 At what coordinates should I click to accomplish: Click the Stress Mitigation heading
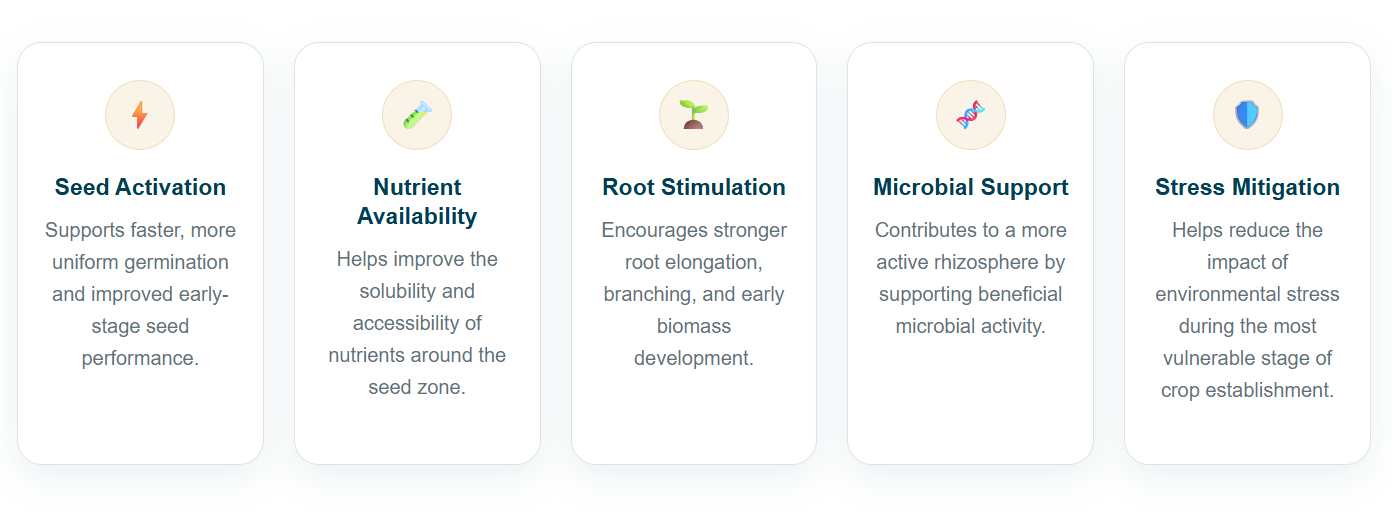(1247, 187)
